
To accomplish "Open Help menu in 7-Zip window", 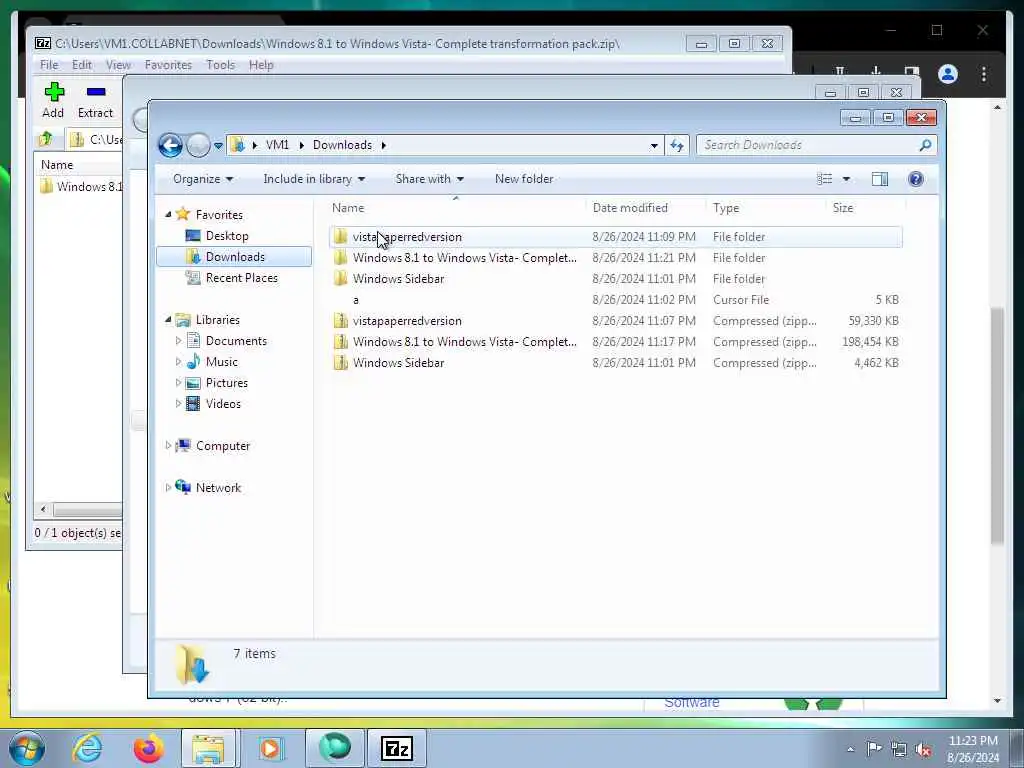I will (x=261, y=65).
